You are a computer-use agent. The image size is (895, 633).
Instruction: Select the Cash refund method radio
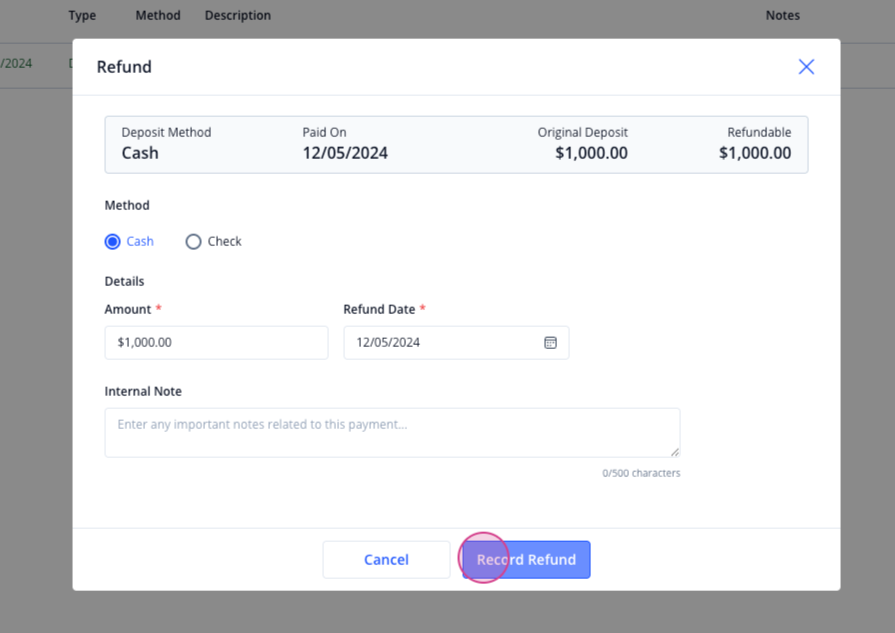click(112, 241)
